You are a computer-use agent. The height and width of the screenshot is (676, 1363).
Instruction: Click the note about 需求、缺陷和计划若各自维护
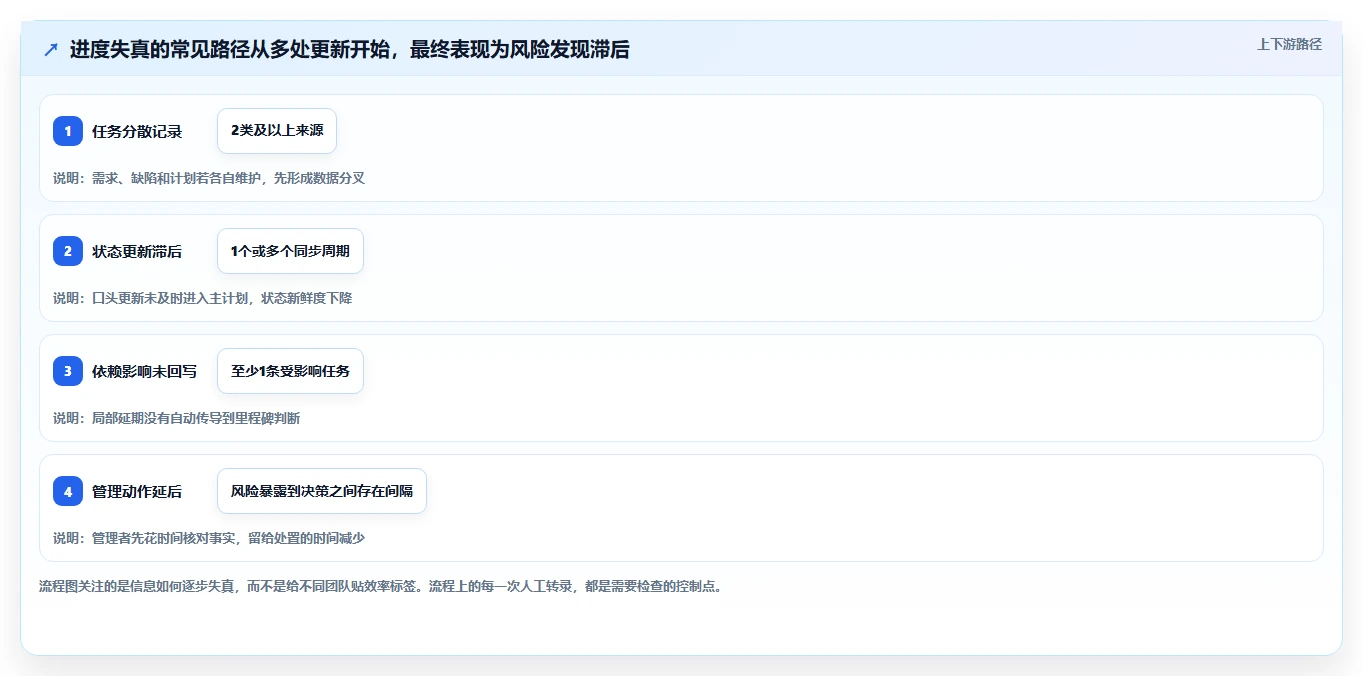(209, 178)
